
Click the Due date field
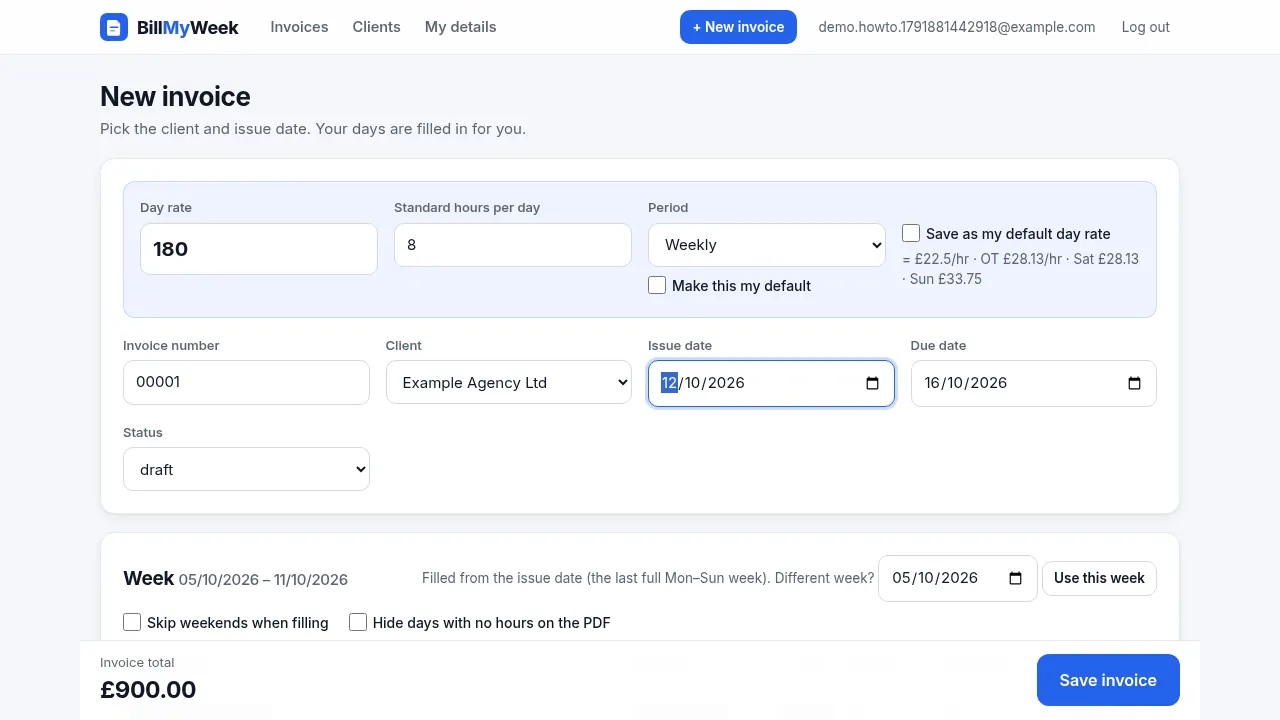(1034, 383)
